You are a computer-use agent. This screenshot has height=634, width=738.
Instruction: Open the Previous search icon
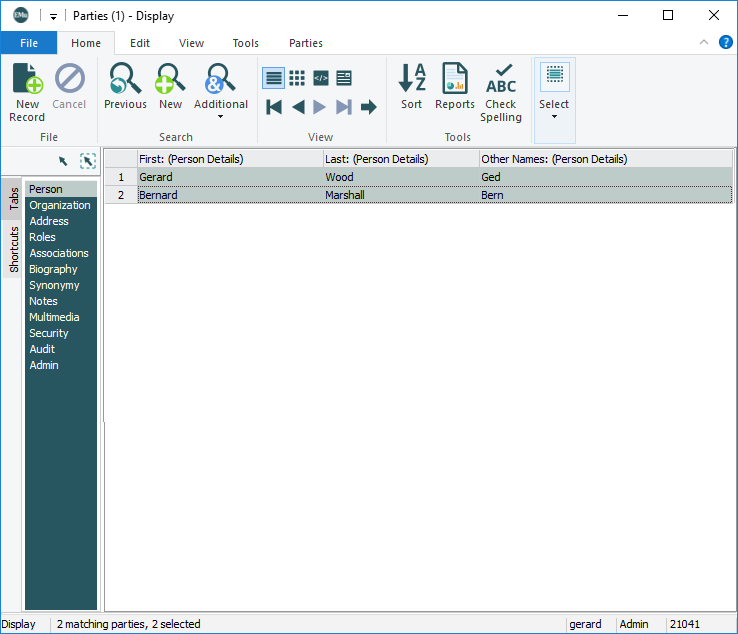(x=125, y=80)
